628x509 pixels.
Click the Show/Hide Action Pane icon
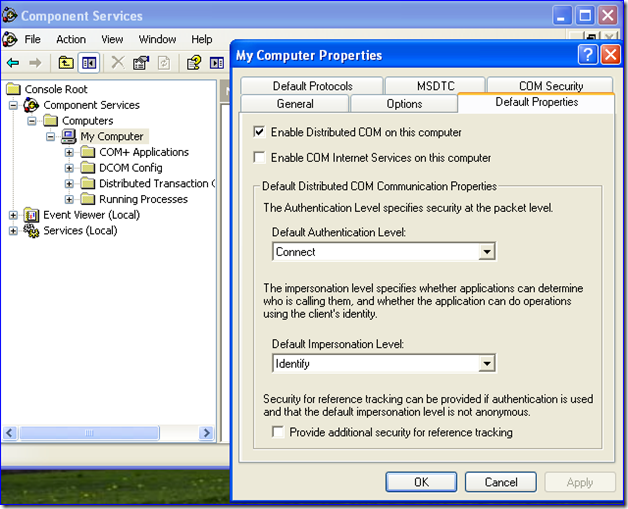[217, 63]
